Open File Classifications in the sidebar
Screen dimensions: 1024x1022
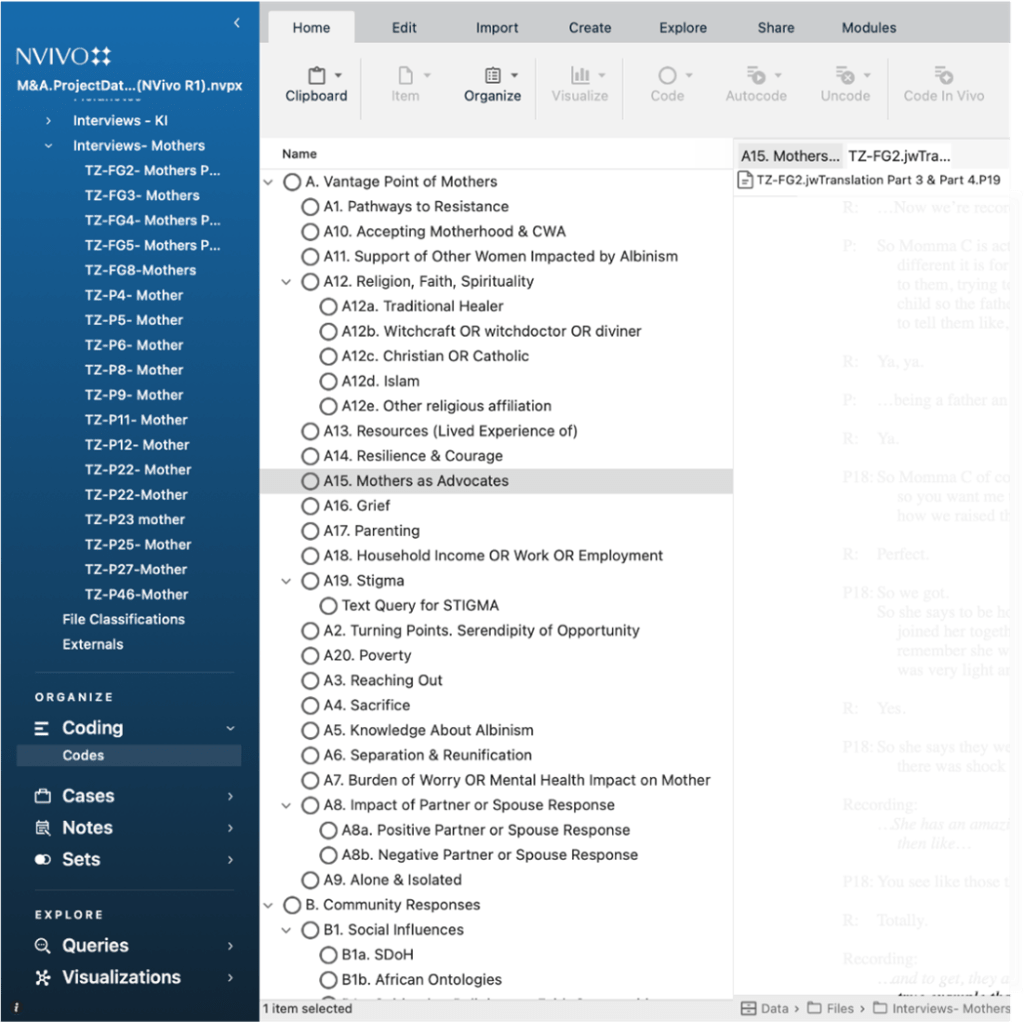[123, 619]
